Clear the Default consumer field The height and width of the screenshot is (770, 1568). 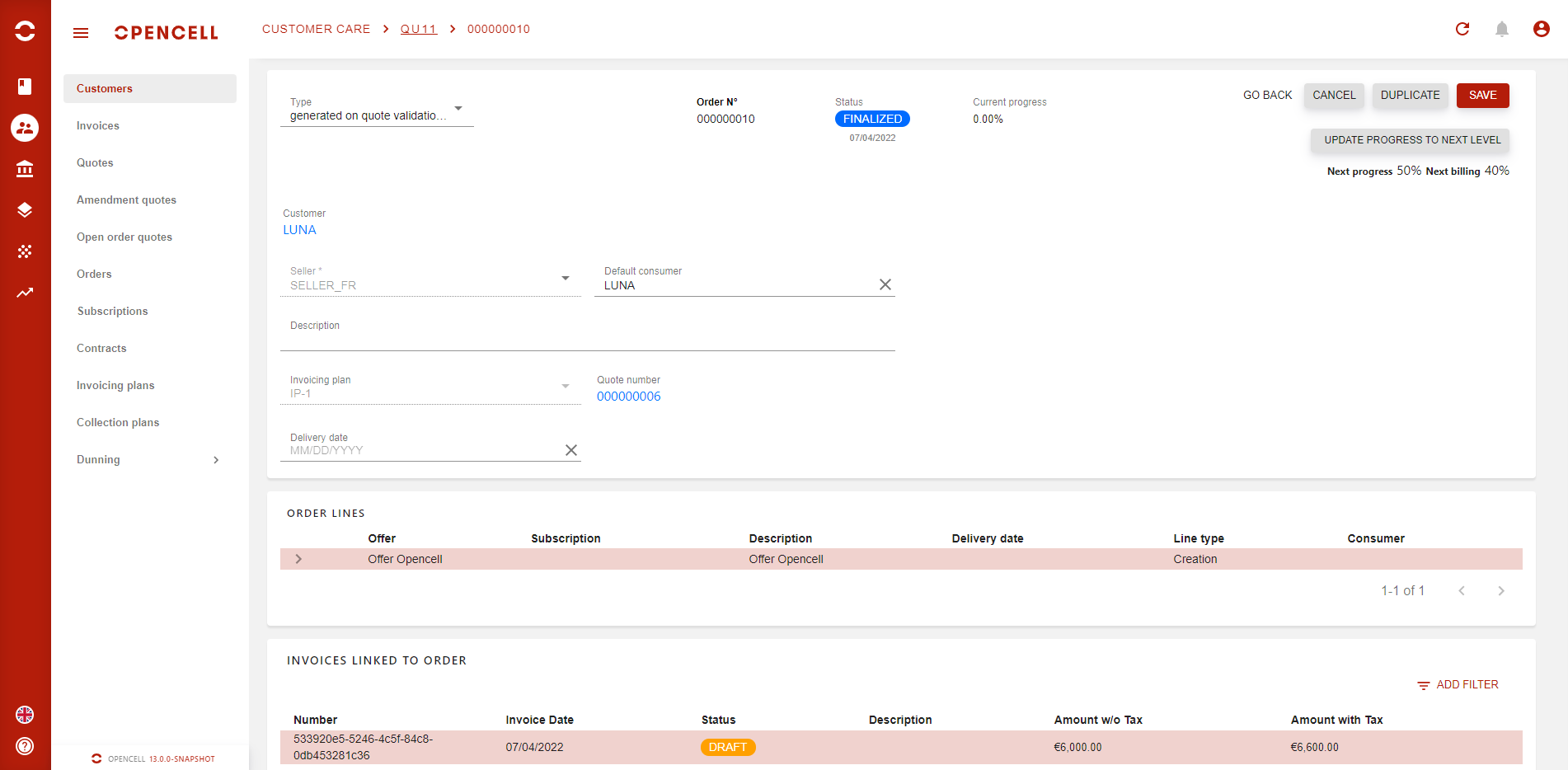click(885, 284)
